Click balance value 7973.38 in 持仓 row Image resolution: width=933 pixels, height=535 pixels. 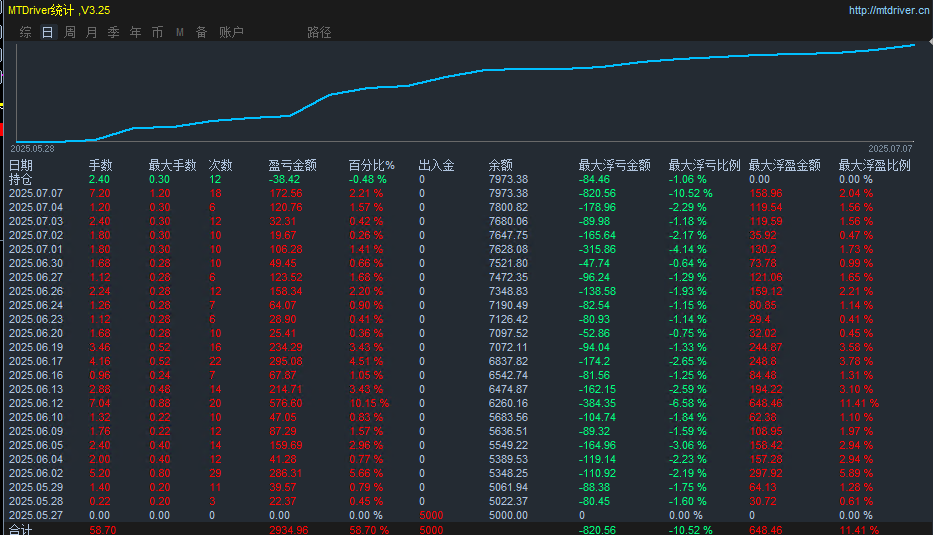508,179
